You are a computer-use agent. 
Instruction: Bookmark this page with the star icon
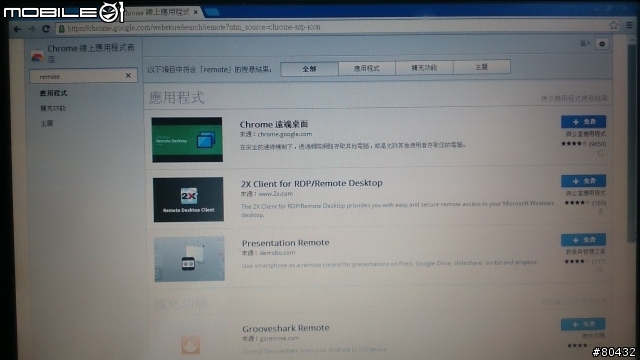tap(613, 25)
